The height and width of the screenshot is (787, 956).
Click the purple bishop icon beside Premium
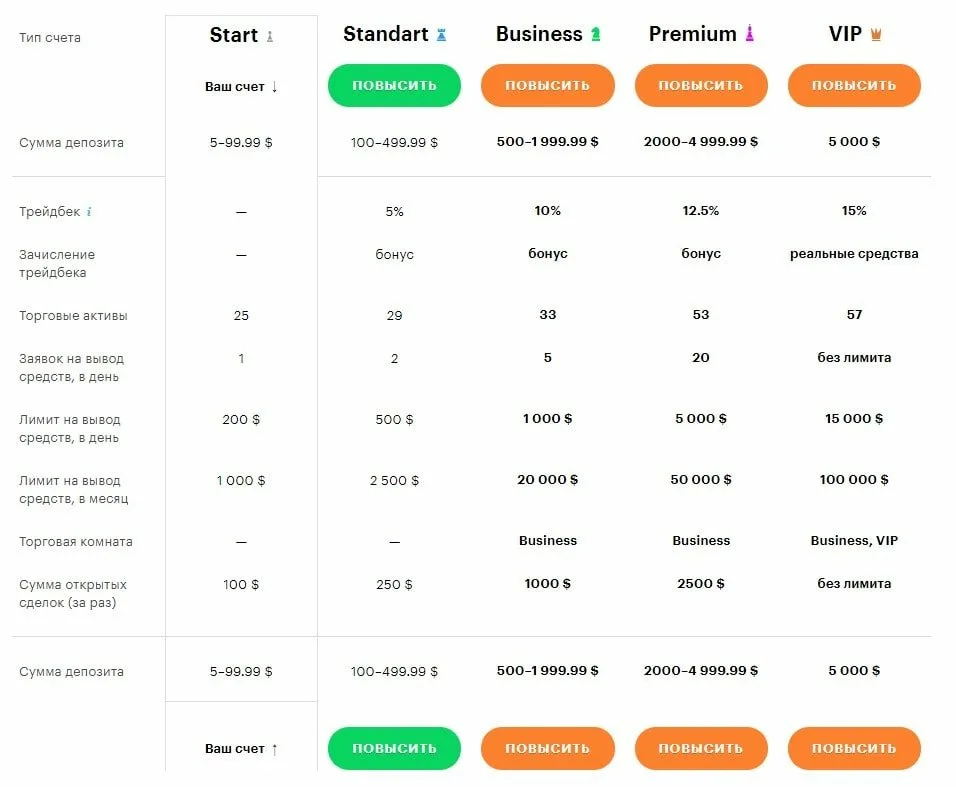[750, 34]
